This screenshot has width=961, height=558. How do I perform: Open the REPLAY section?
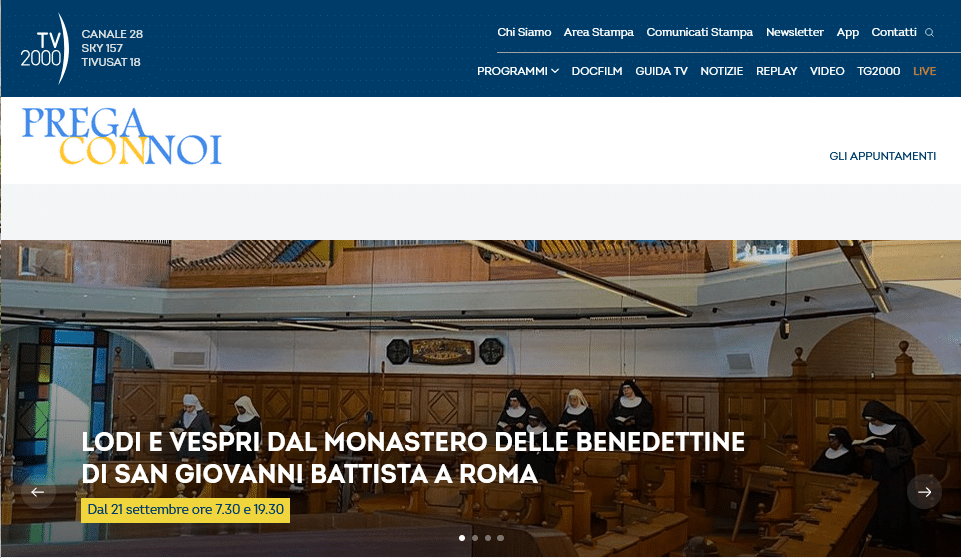pos(777,71)
